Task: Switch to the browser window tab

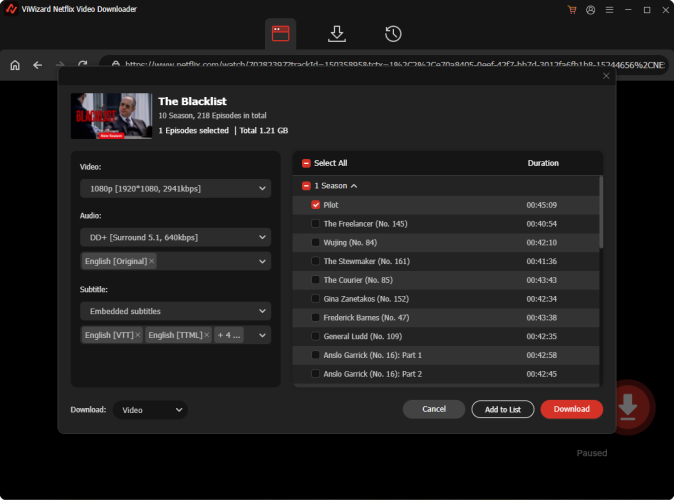Action: (280, 34)
